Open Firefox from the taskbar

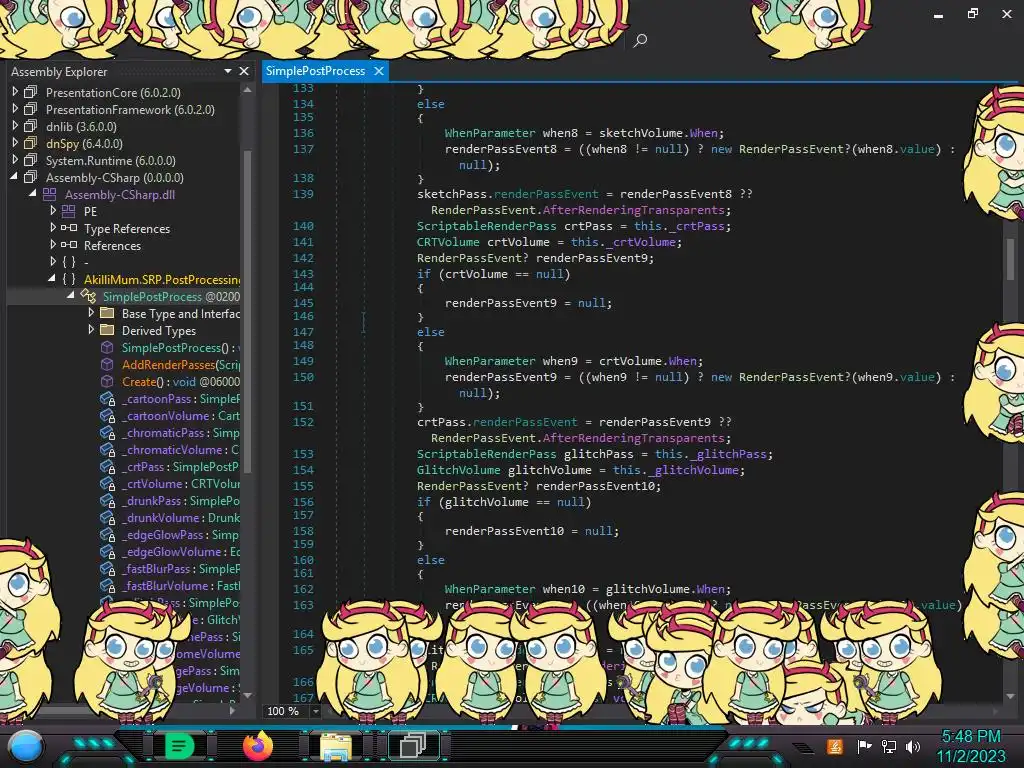(x=258, y=746)
